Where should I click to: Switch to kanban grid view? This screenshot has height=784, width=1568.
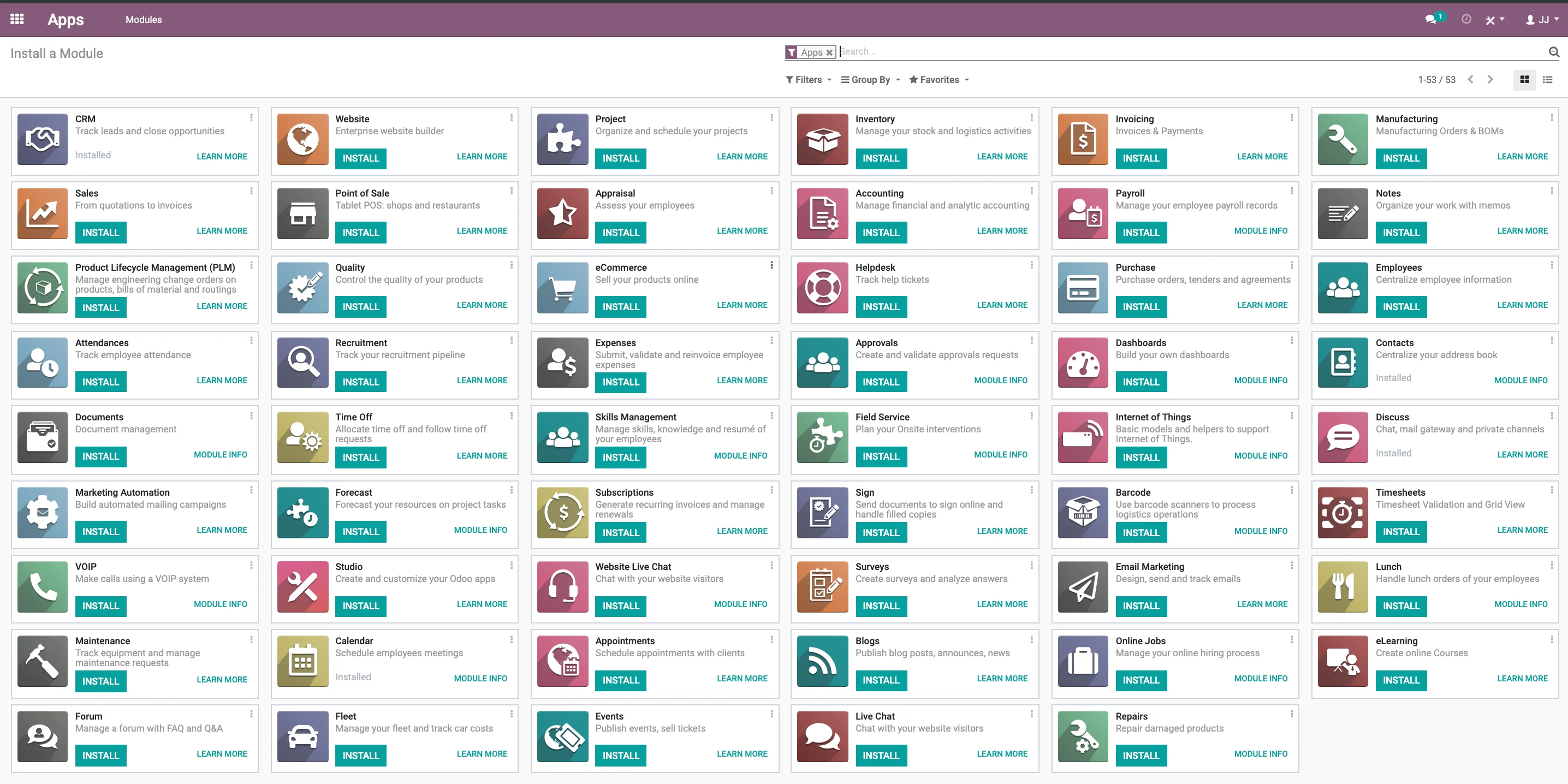point(1524,80)
